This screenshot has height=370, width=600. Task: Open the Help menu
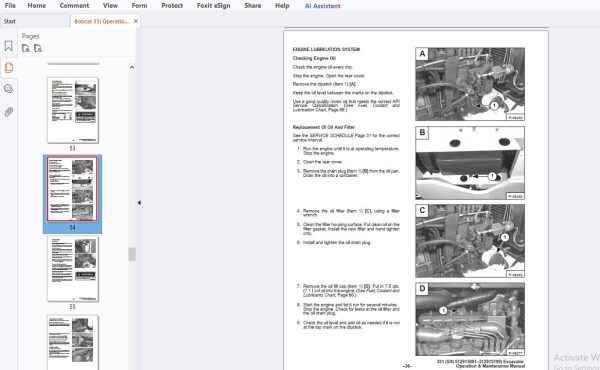click(x=282, y=5)
